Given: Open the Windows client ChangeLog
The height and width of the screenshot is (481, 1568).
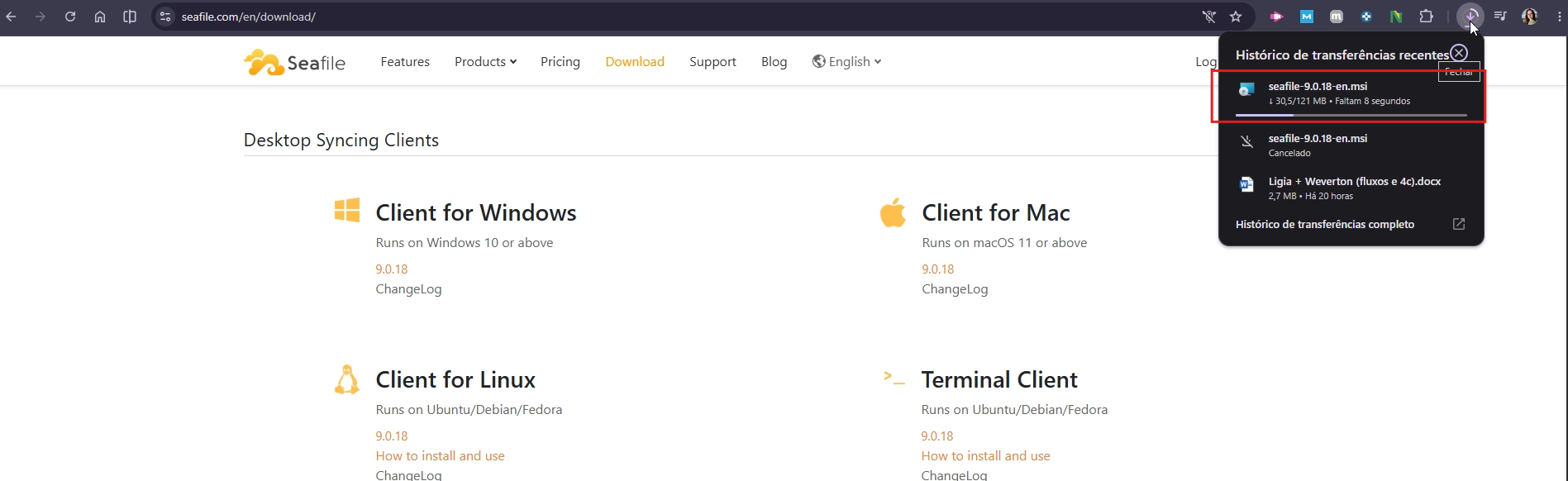Looking at the screenshot, I should (x=408, y=289).
